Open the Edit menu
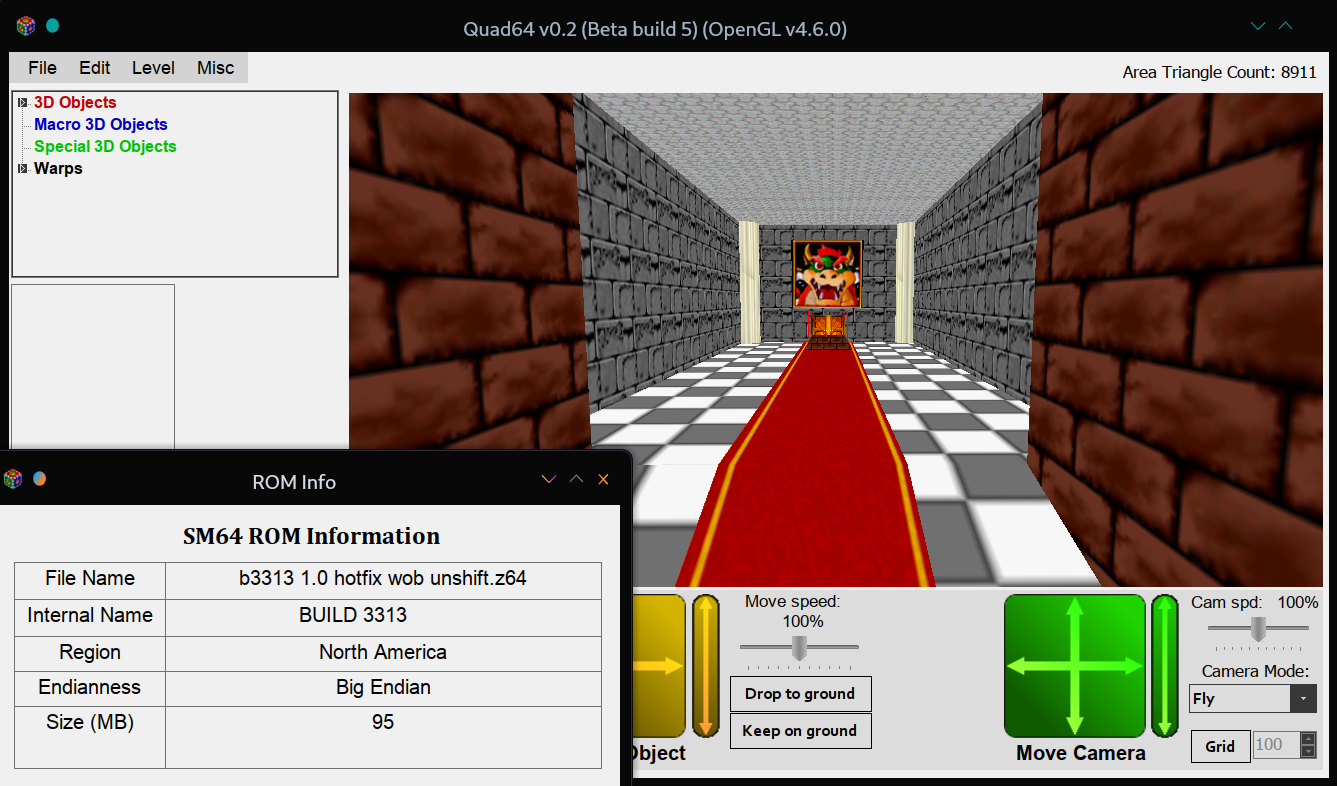The width and height of the screenshot is (1337, 786). pos(94,68)
